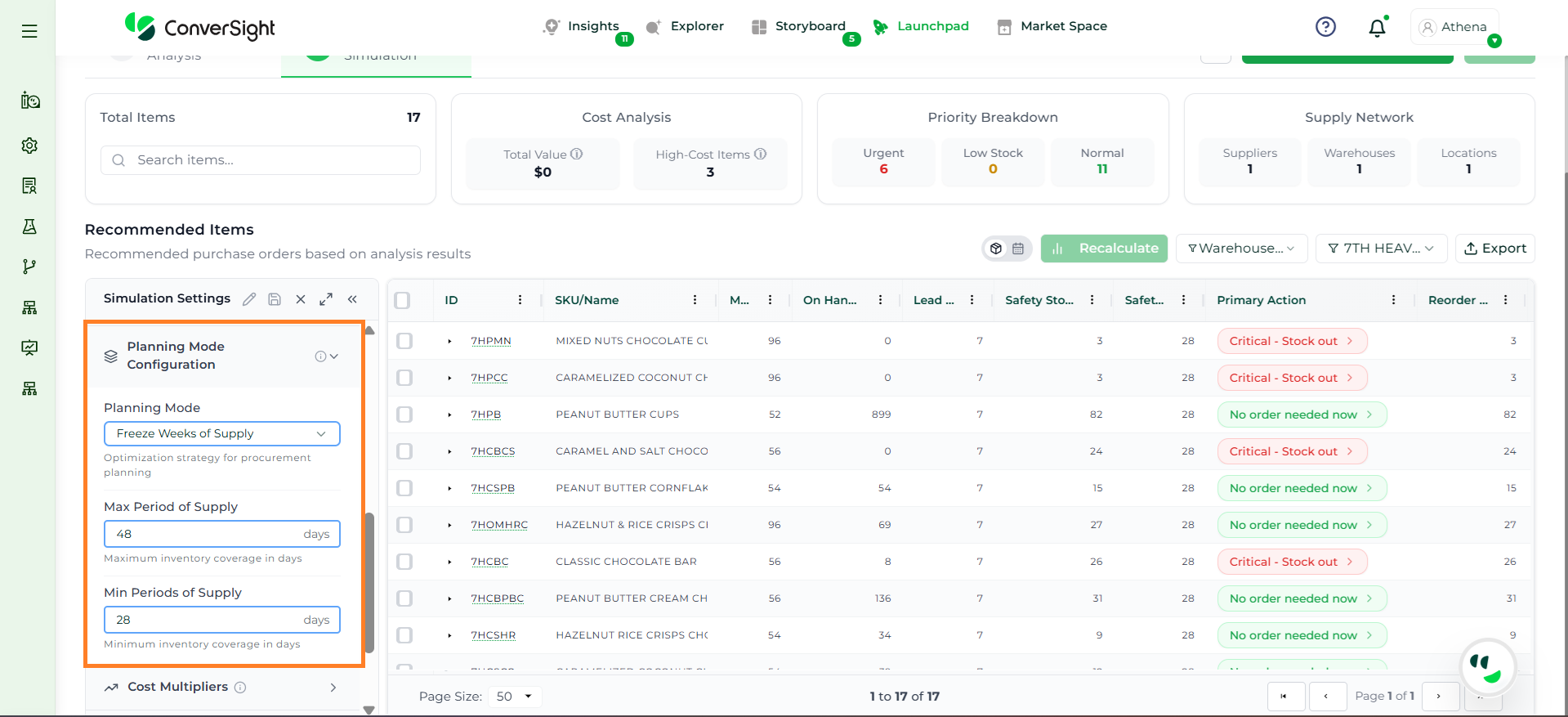Check the checkbox for row 7HPMN
The width and height of the screenshot is (1568, 717).
tap(404, 341)
